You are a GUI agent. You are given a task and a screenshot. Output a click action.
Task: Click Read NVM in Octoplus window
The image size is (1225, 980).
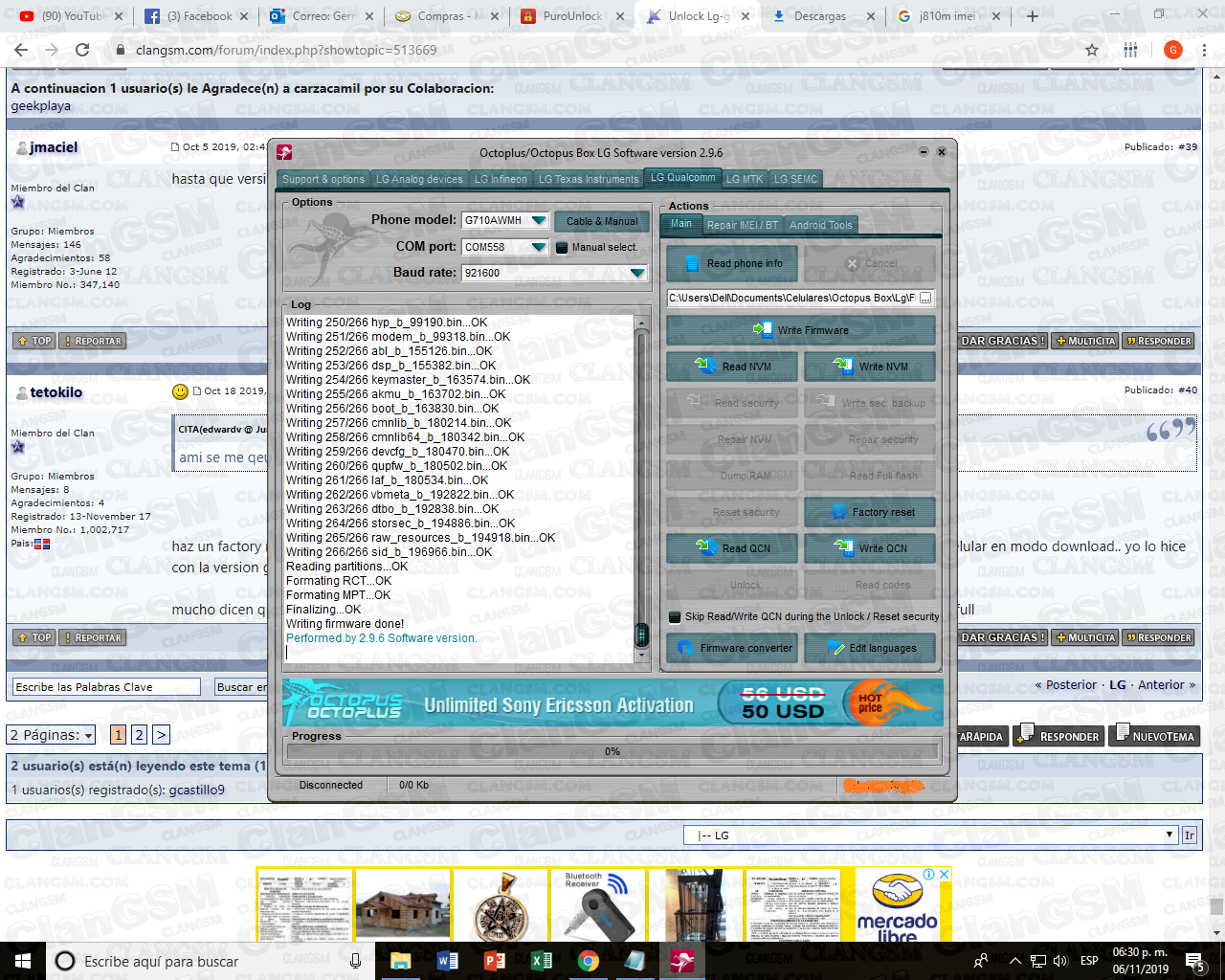coord(732,367)
